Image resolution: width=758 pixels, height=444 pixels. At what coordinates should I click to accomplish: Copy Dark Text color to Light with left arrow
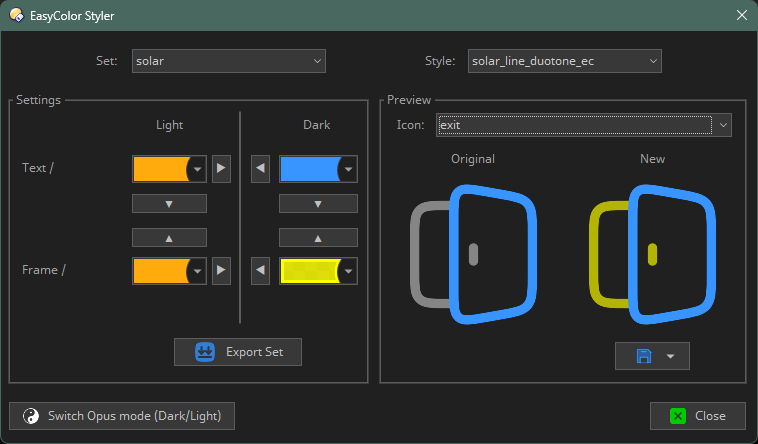click(x=261, y=168)
